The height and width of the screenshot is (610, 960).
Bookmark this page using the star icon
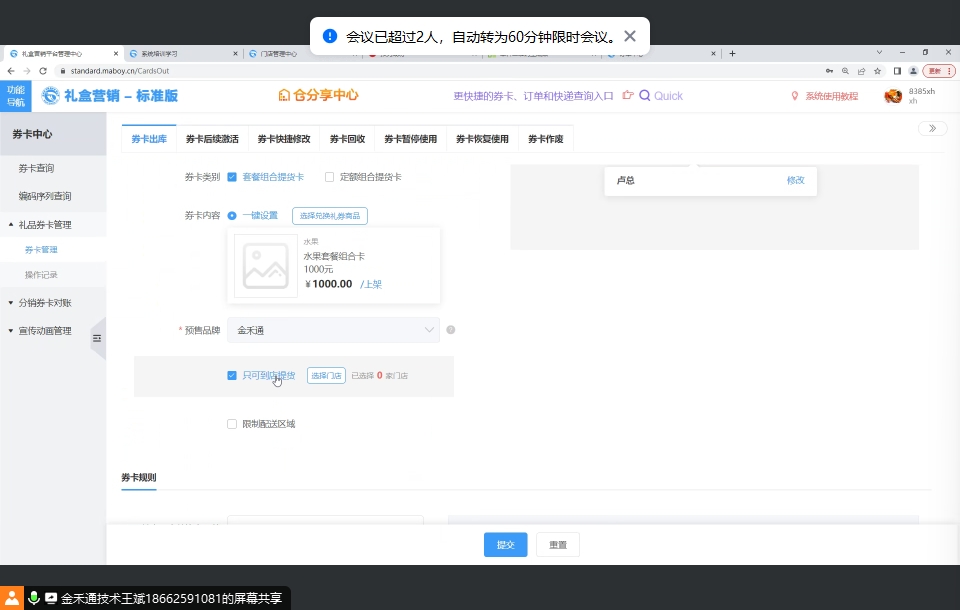pyautogui.click(x=877, y=71)
